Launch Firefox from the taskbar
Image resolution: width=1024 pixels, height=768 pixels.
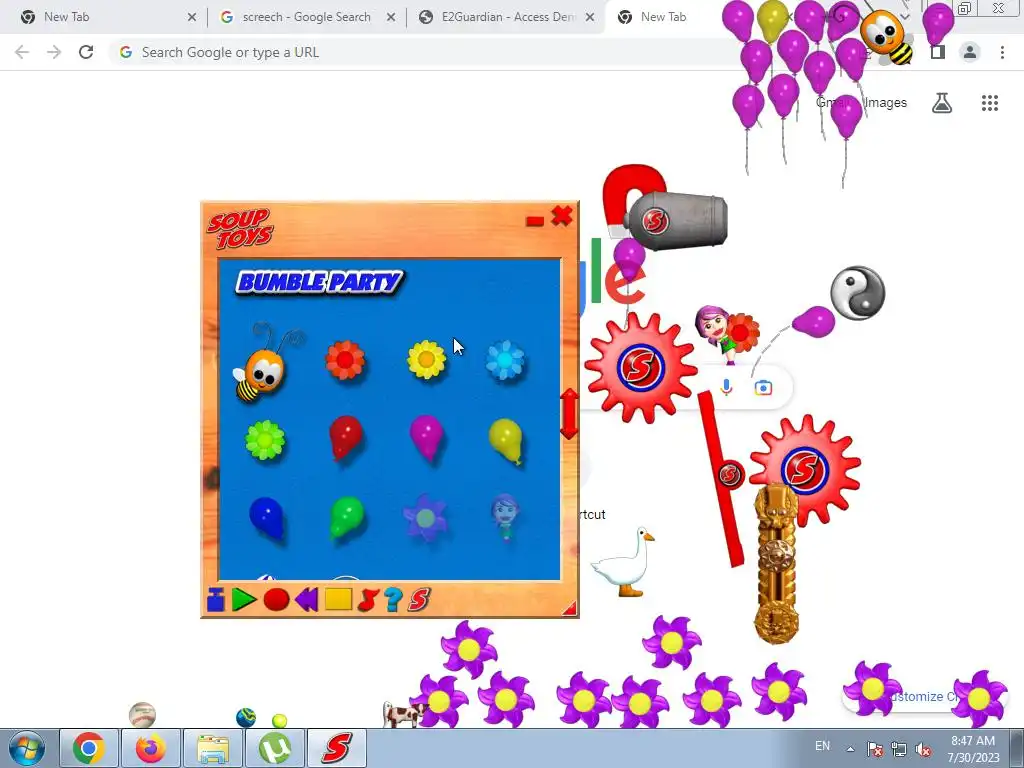click(x=151, y=748)
